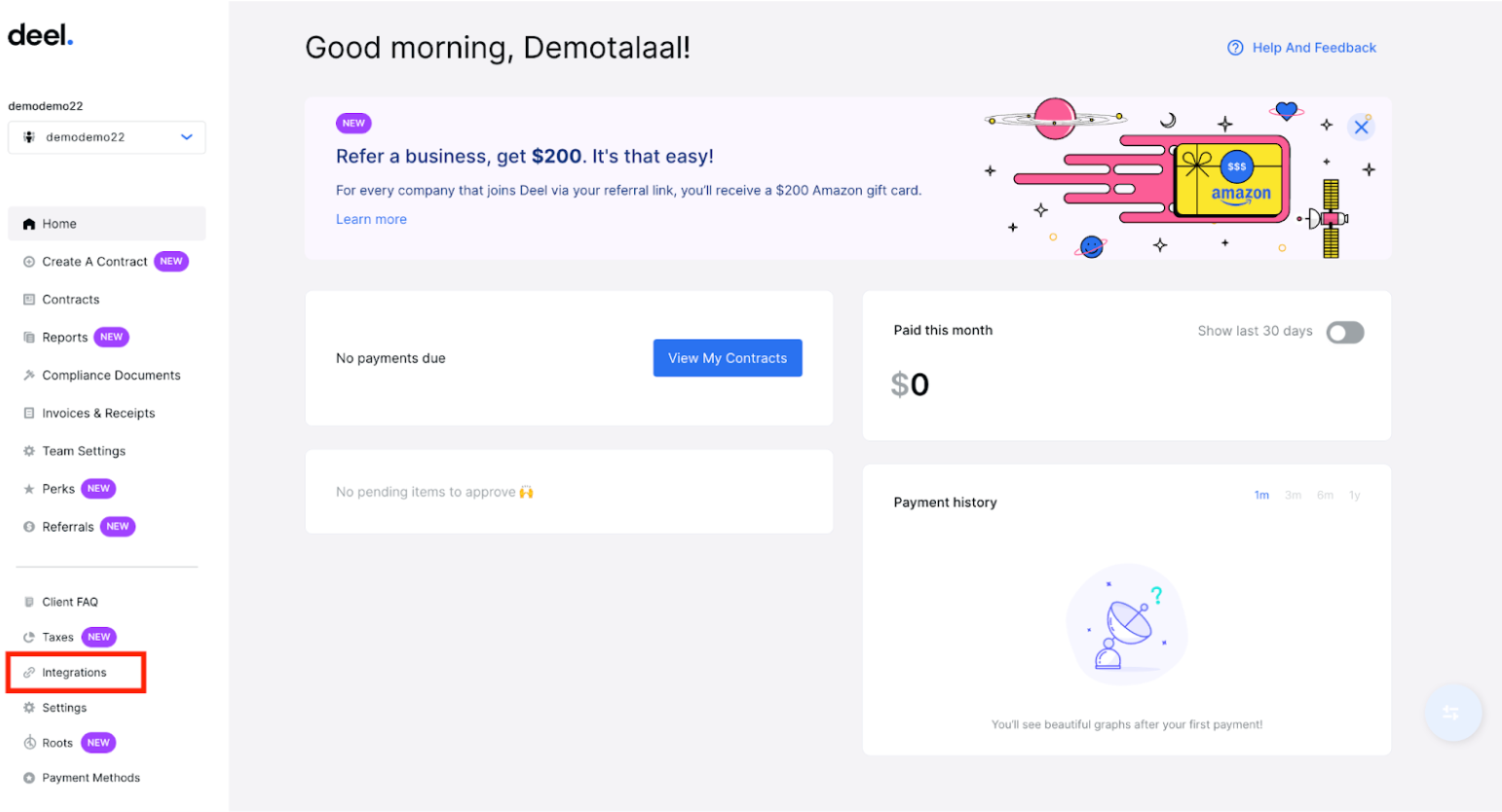Click the Settings gear icon in the sidebar

tap(29, 708)
